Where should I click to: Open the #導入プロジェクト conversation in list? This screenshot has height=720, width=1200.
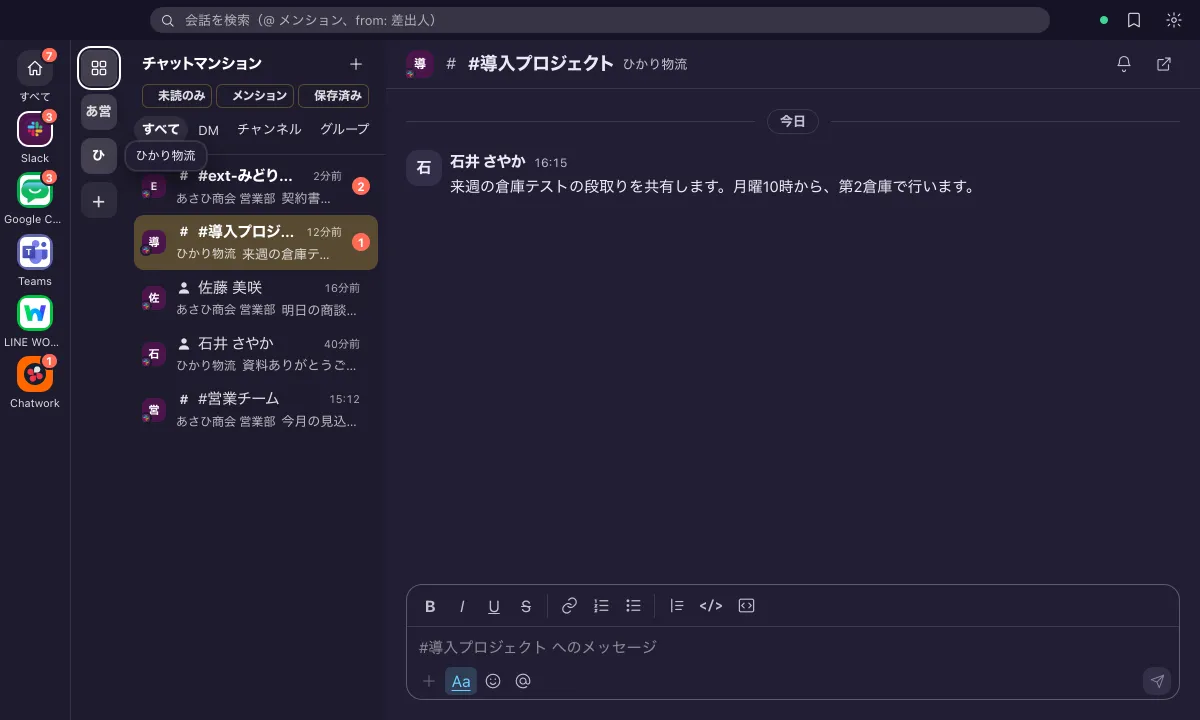click(256, 243)
